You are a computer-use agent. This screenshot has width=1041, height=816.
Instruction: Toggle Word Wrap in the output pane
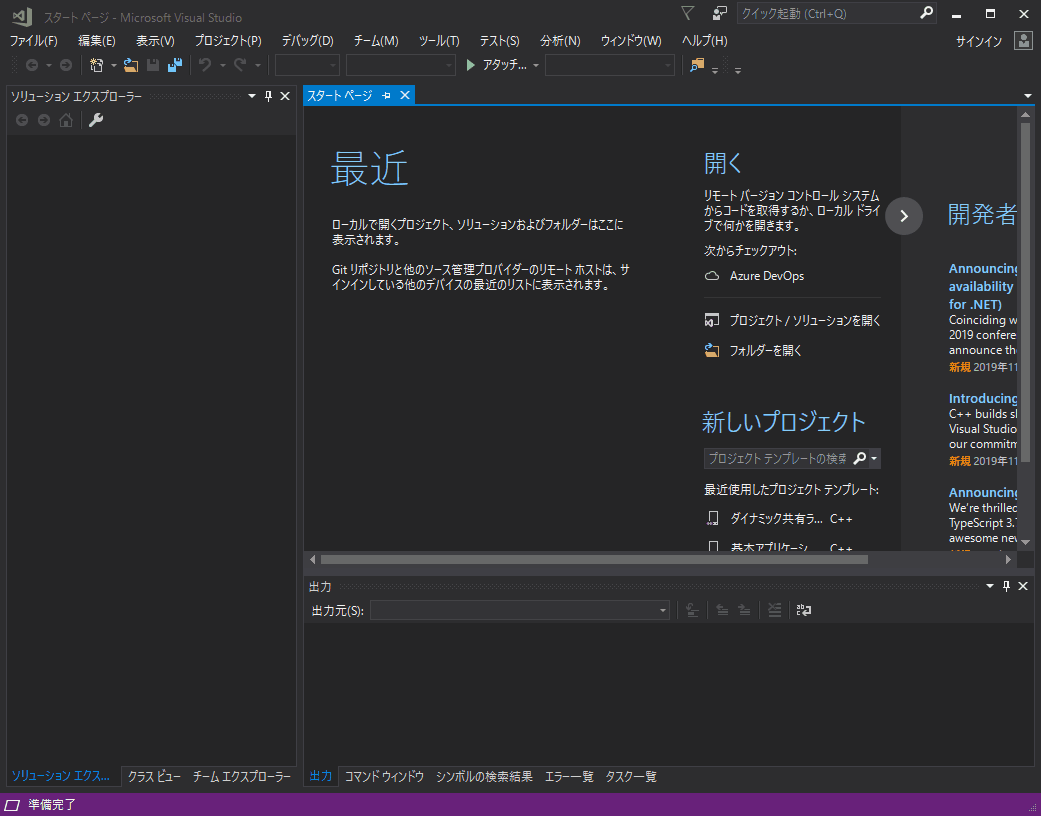(804, 610)
